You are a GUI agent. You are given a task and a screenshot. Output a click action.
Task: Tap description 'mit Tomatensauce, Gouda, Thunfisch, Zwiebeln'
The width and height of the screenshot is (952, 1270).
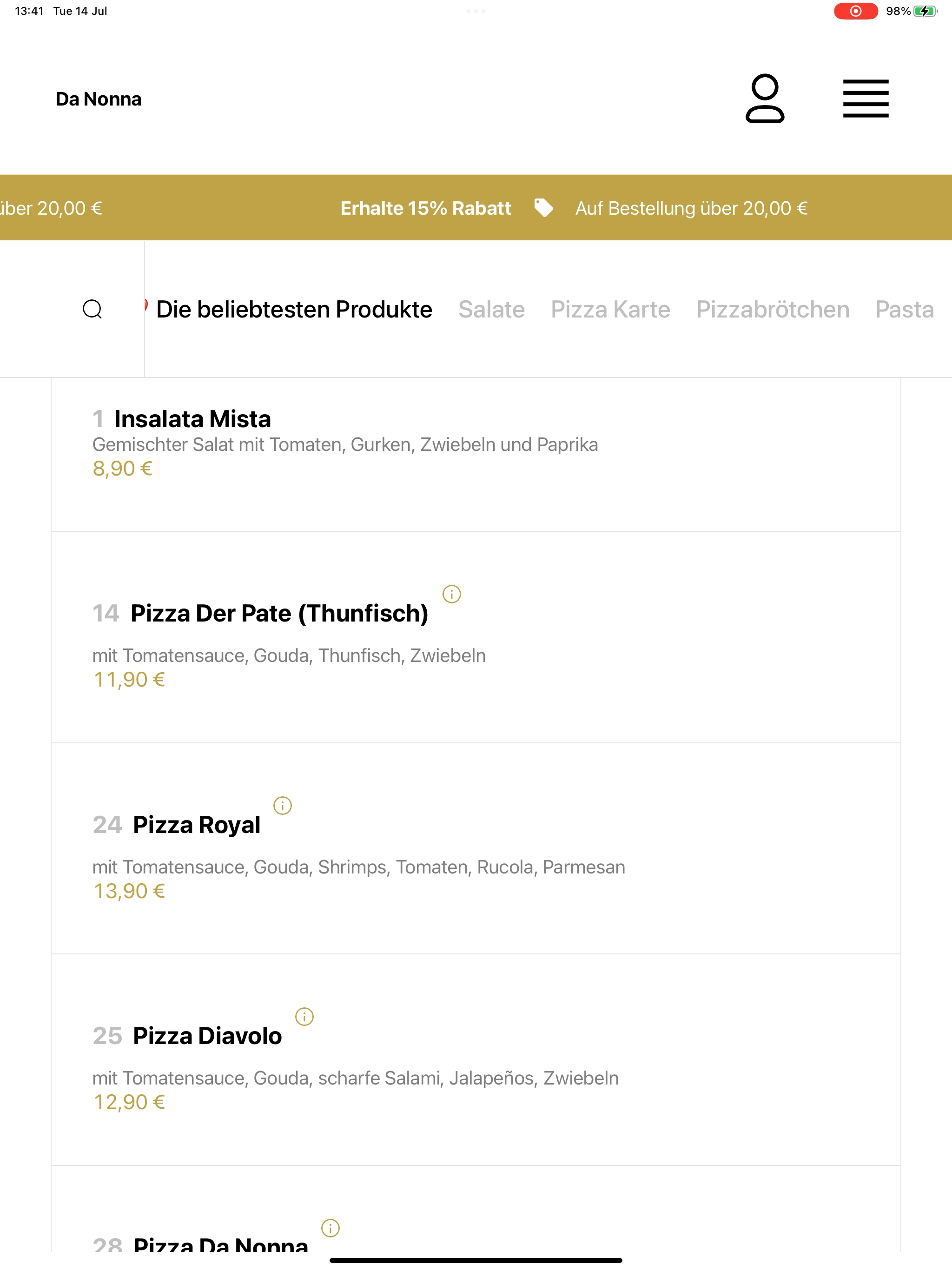point(289,655)
